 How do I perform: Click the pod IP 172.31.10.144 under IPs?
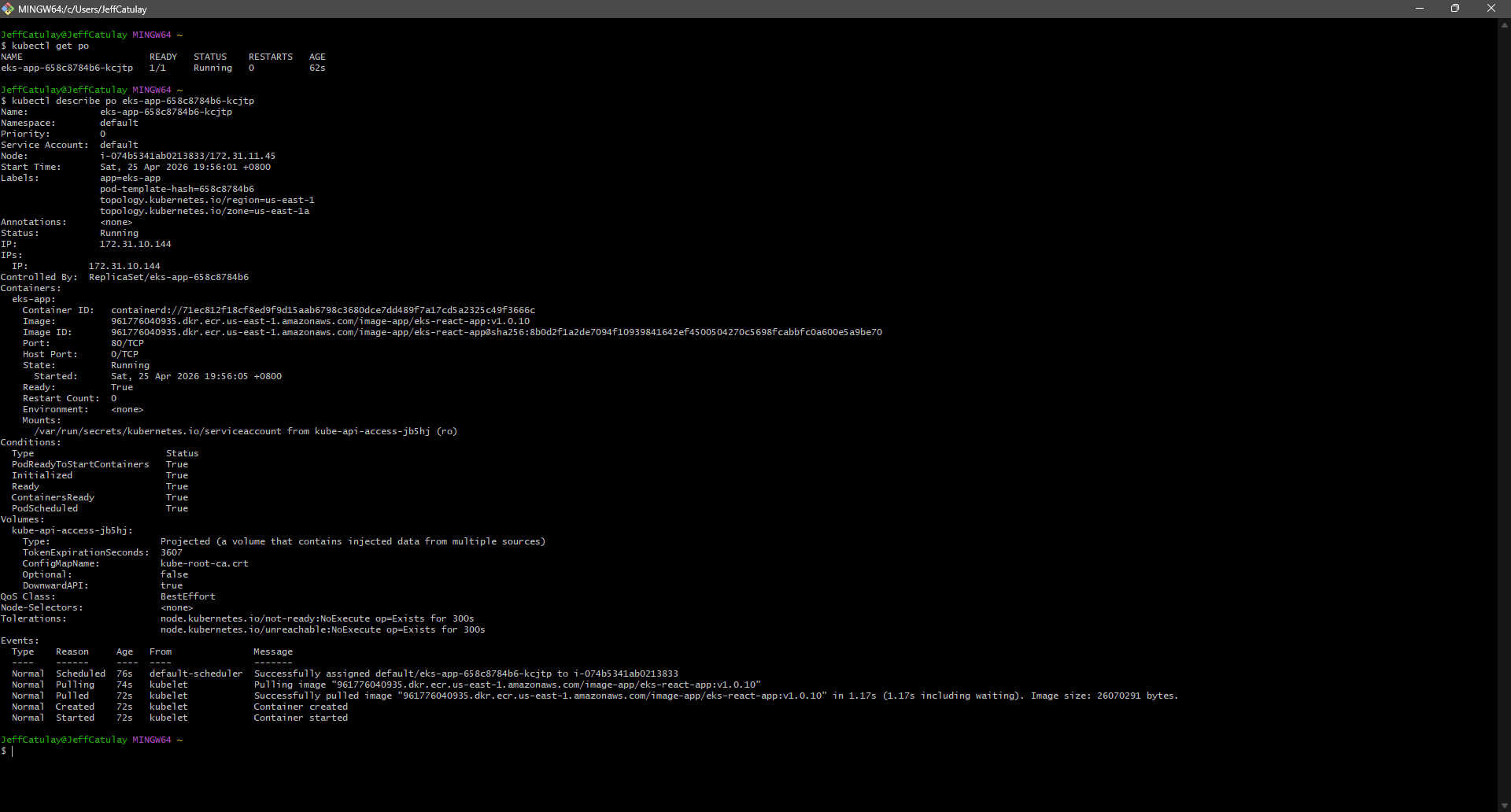coord(124,266)
